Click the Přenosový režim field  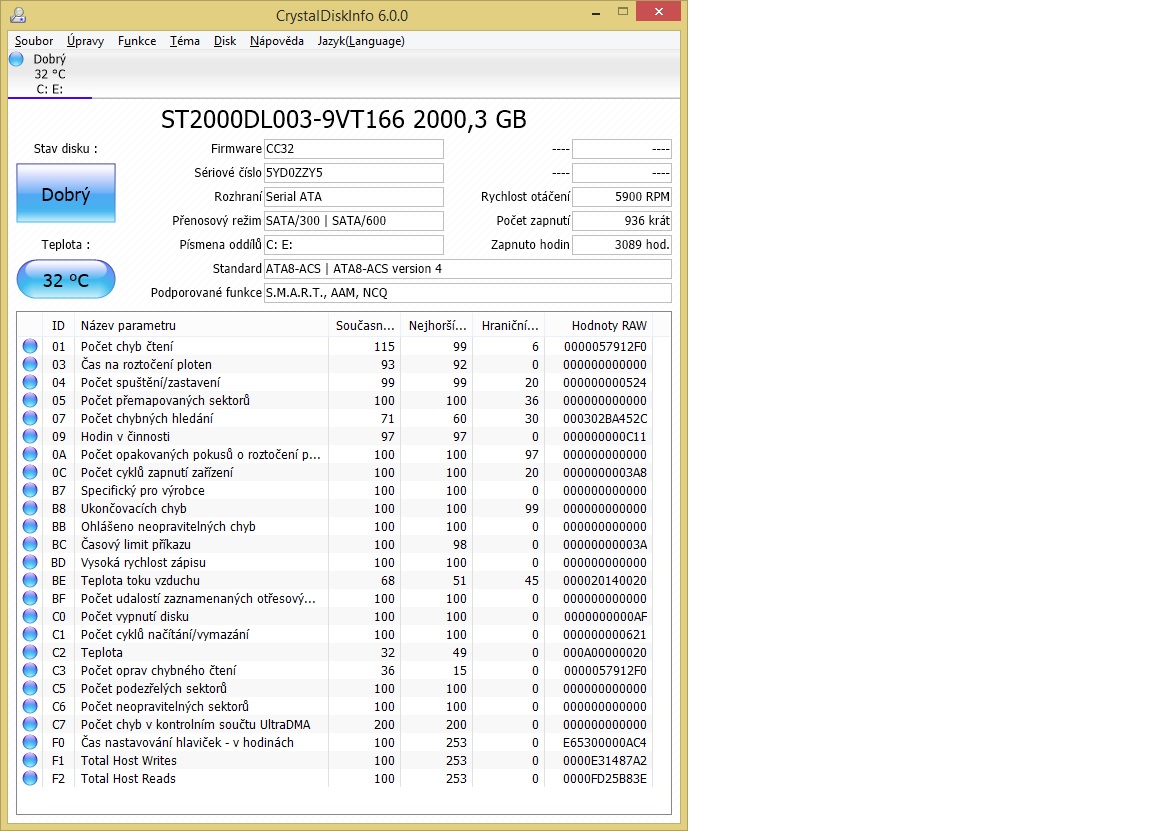[x=353, y=220]
